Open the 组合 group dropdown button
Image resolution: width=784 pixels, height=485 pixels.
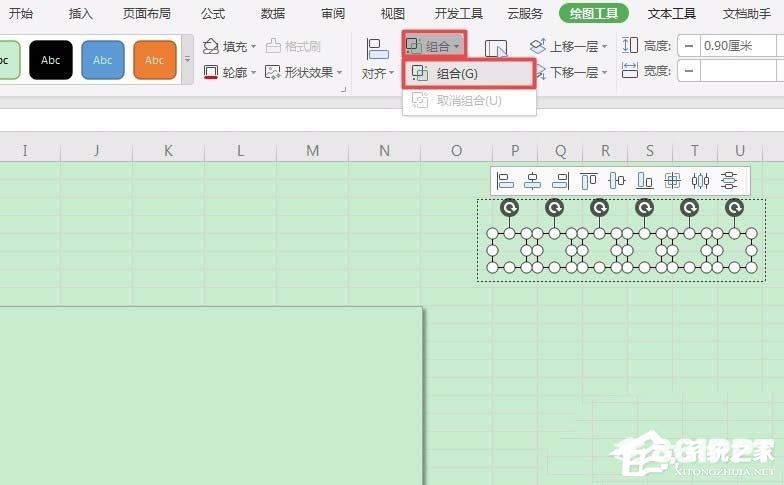point(434,46)
